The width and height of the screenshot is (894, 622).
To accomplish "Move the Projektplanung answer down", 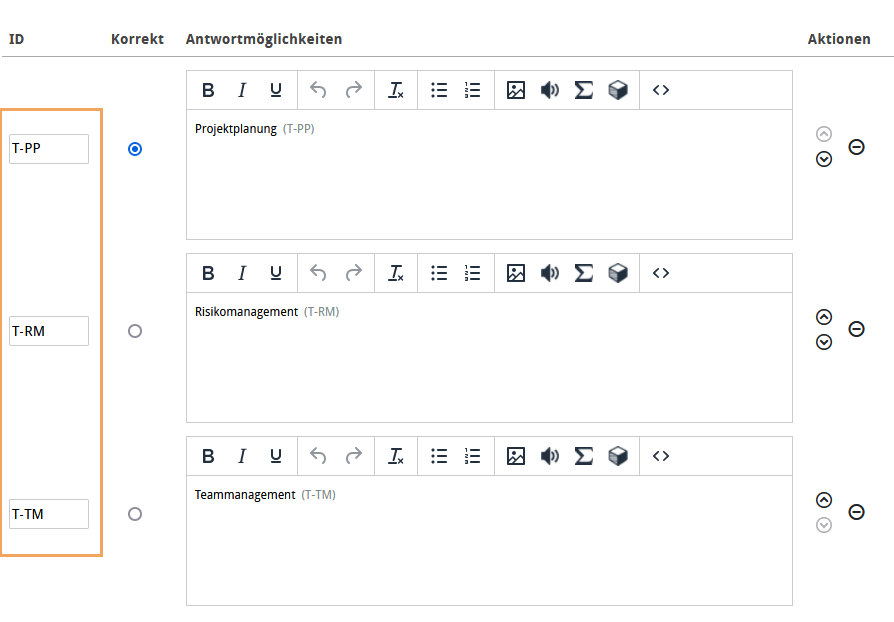I will coord(824,159).
